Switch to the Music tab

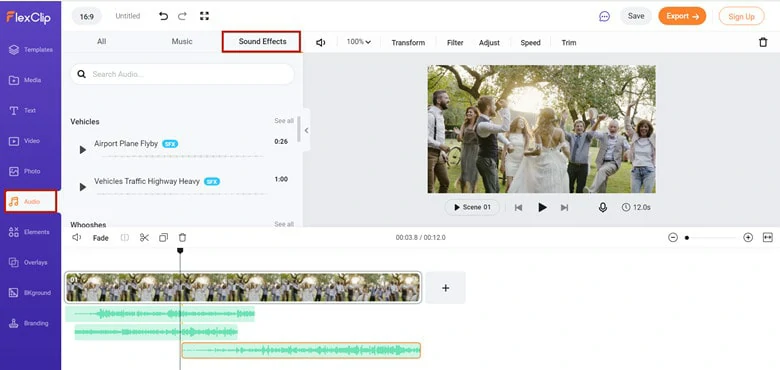(182, 42)
